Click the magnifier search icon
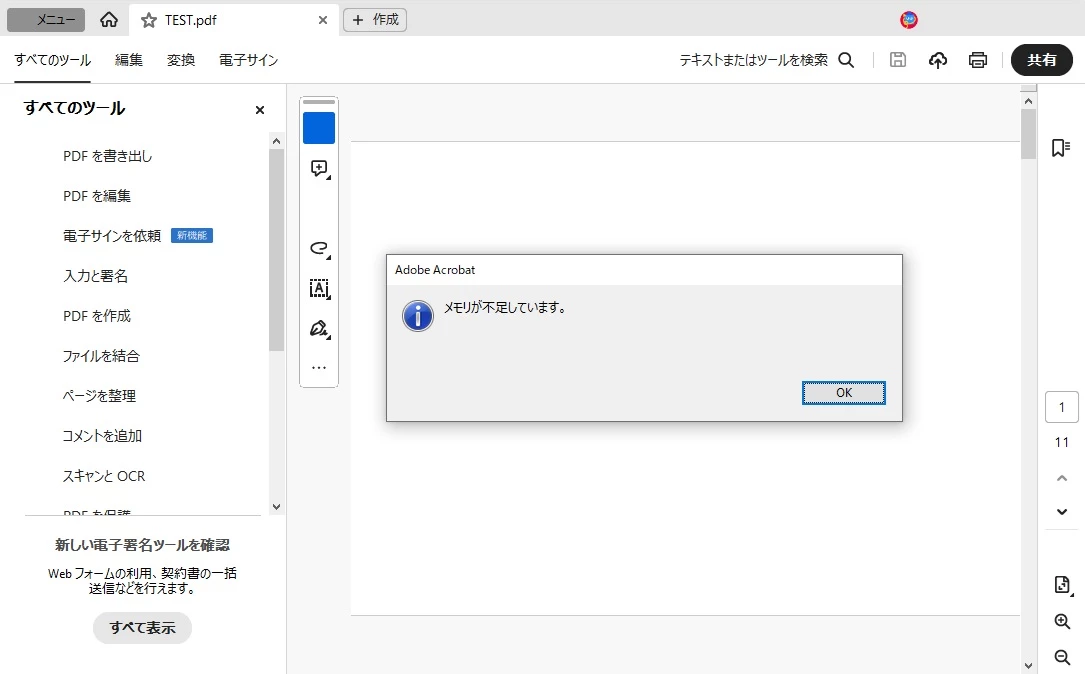The height and width of the screenshot is (674, 1085). pyautogui.click(x=846, y=60)
